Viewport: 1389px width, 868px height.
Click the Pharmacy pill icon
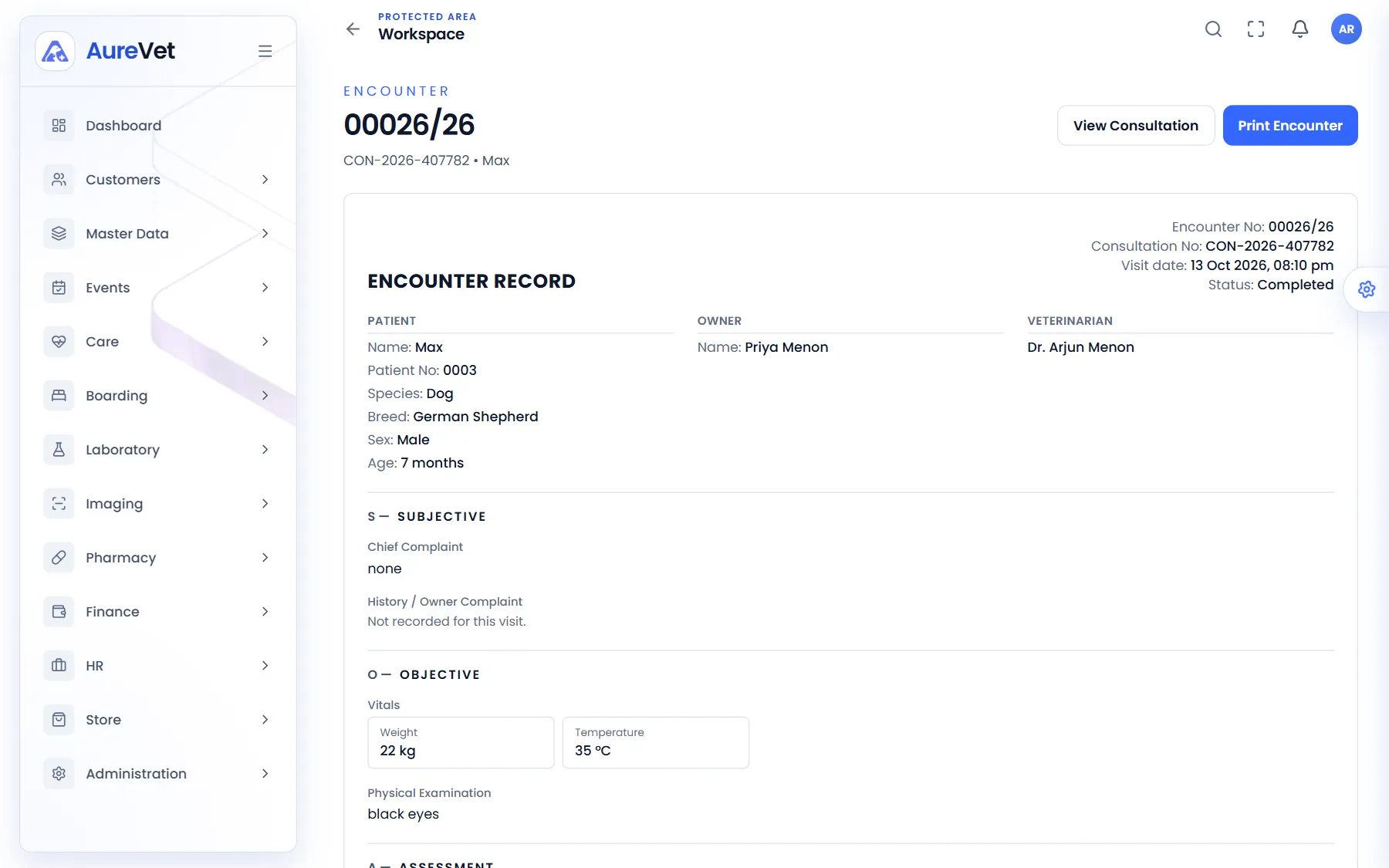pos(59,558)
